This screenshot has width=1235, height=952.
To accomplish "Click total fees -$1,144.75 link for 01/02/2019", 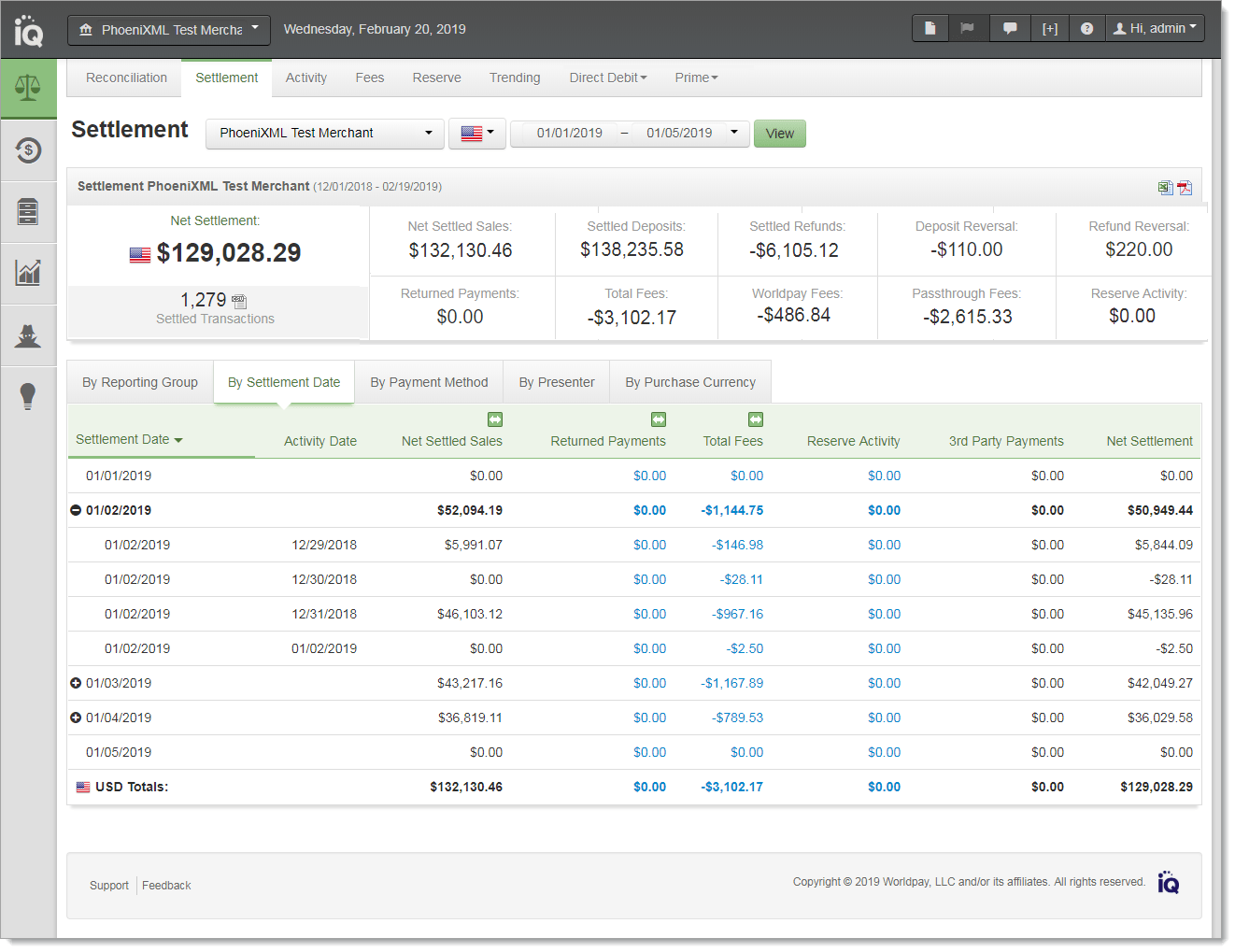I will 732,510.
